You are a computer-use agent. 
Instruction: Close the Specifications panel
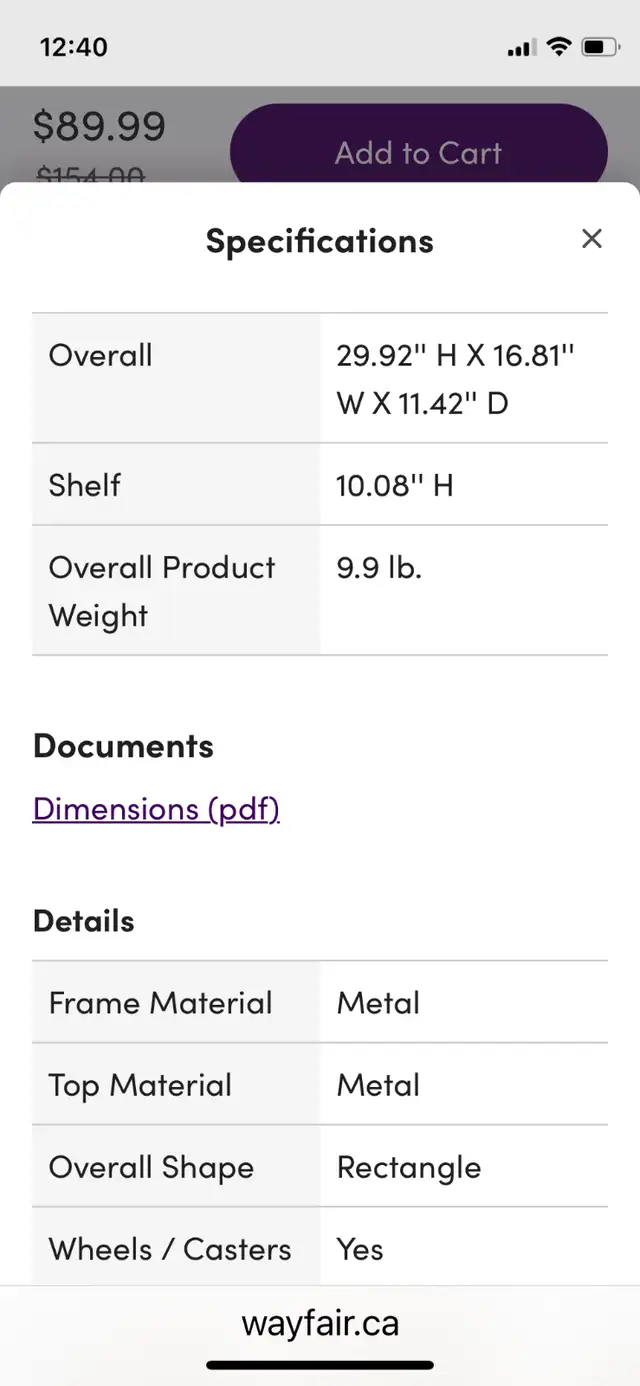point(592,239)
